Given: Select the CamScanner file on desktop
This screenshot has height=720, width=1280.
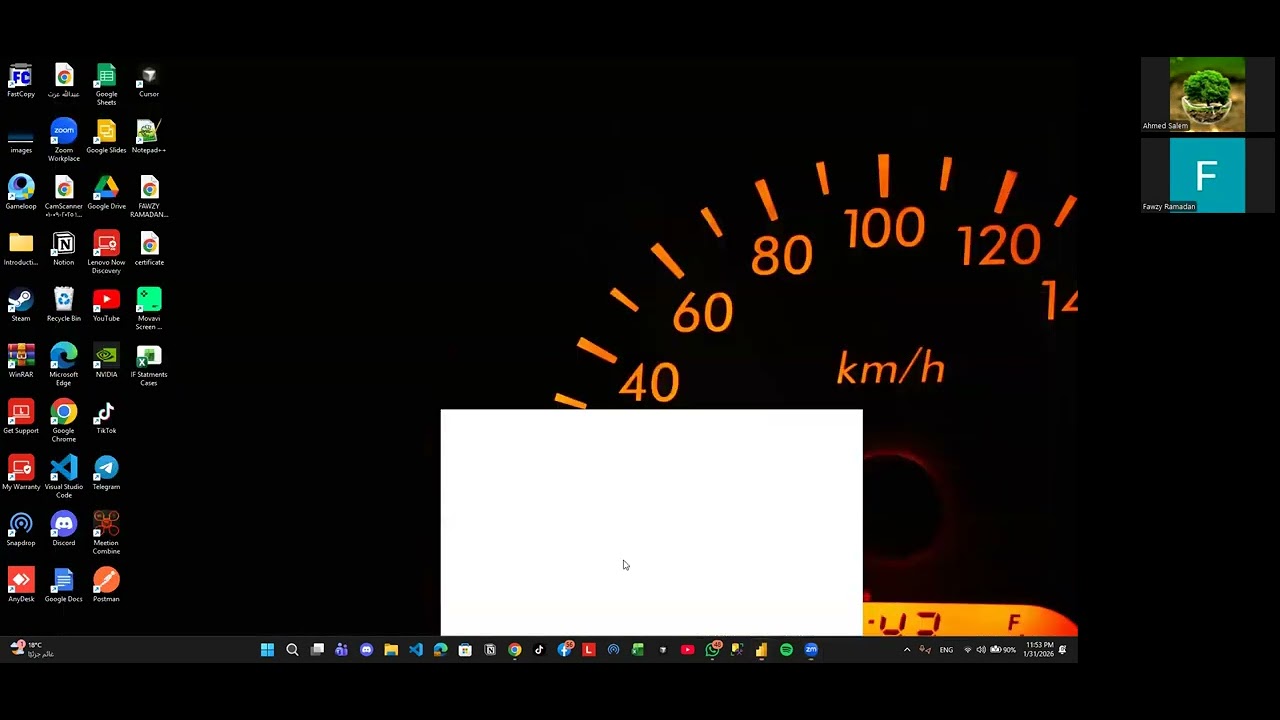Looking at the screenshot, I should point(63,197).
